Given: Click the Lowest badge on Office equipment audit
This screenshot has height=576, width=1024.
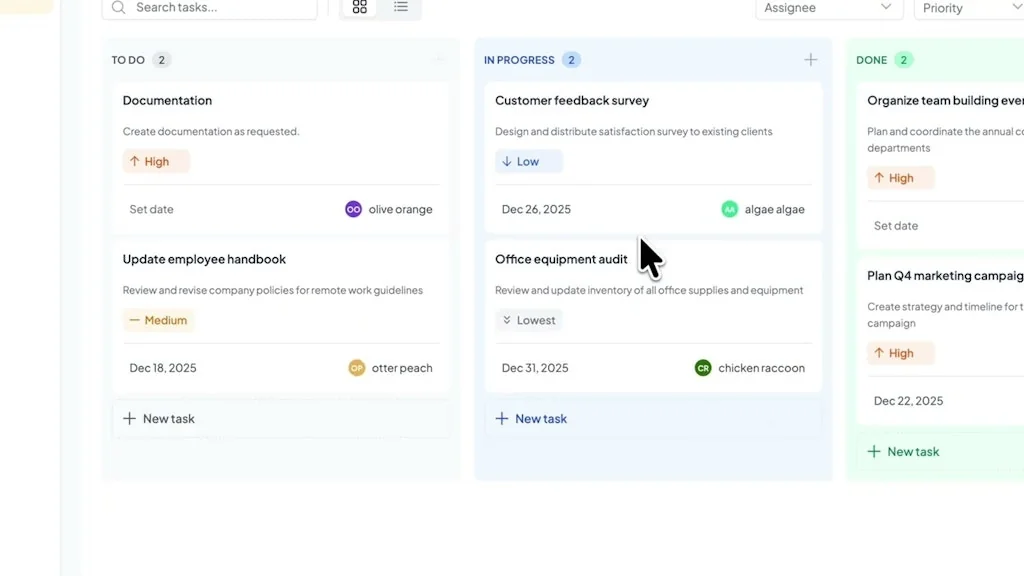Looking at the screenshot, I should pyautogui.click(x=529, y=320).
